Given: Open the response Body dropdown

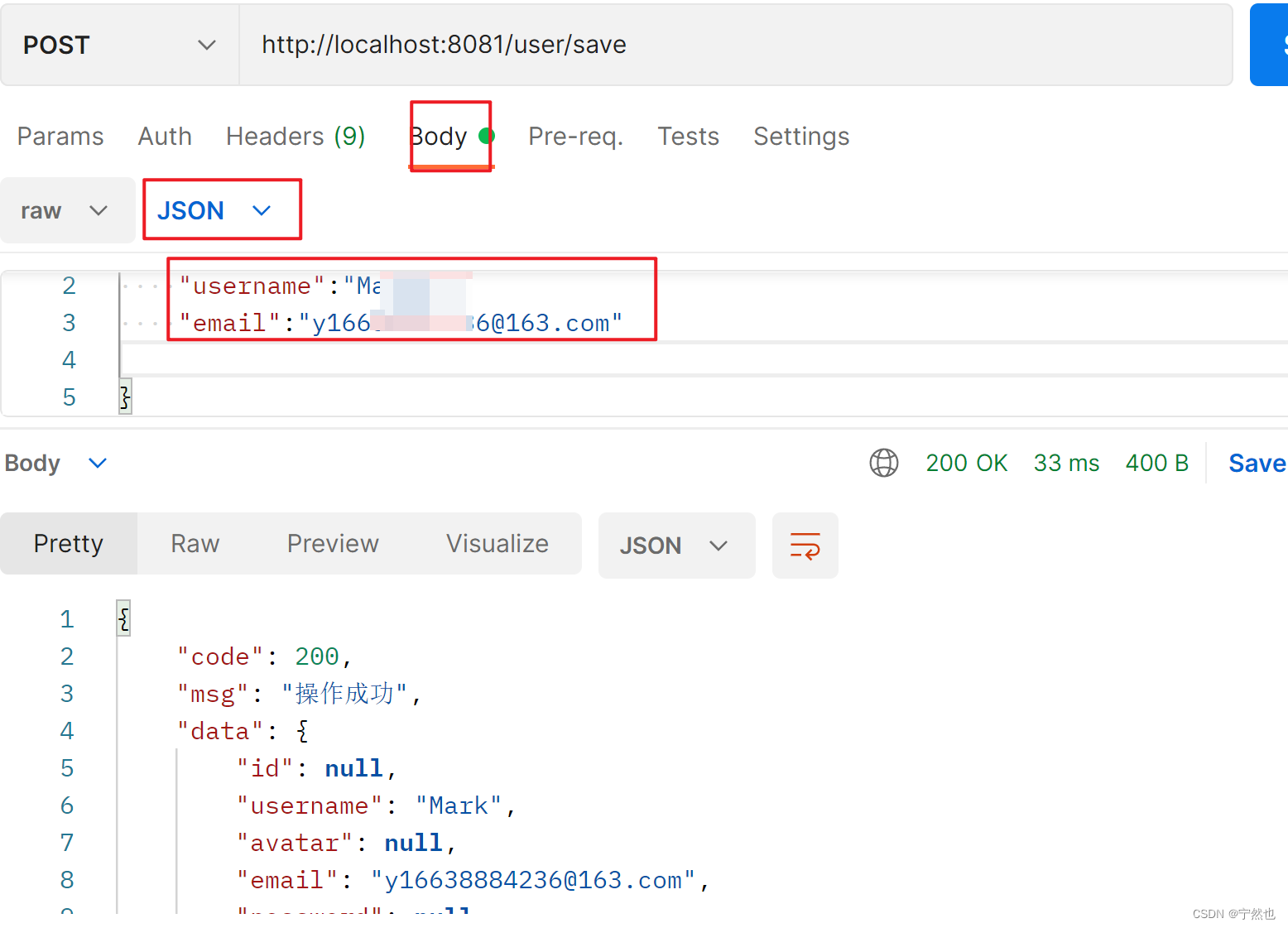Looking at the screenshot, I should coord(56,463).
